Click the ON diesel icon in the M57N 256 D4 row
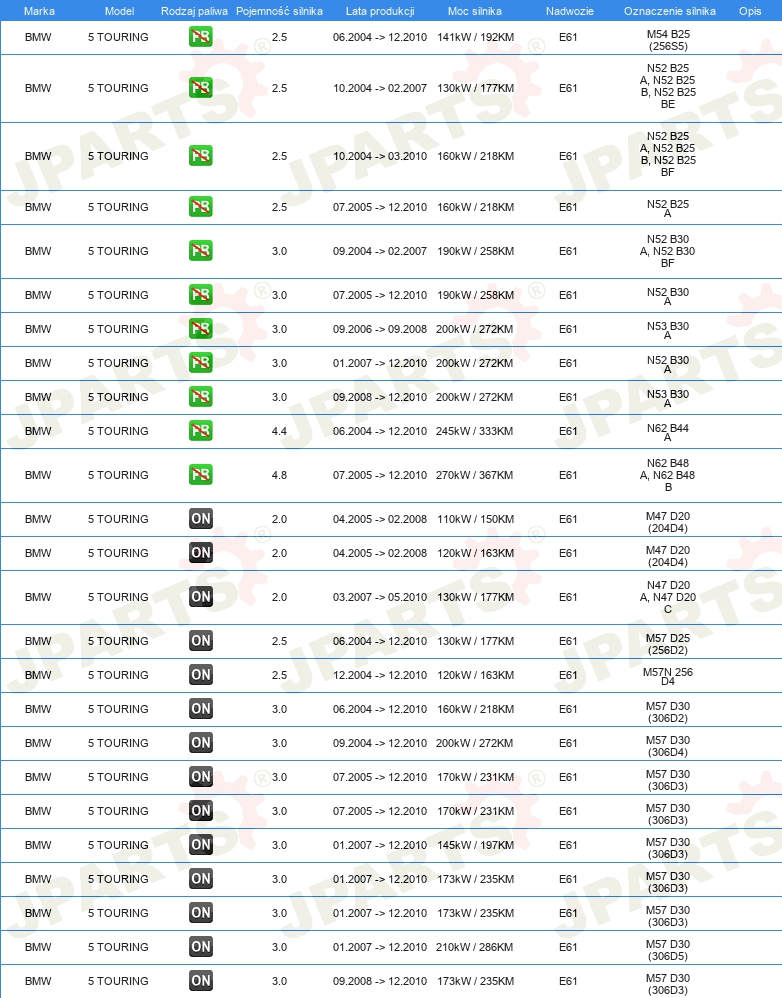 [200, 675]
